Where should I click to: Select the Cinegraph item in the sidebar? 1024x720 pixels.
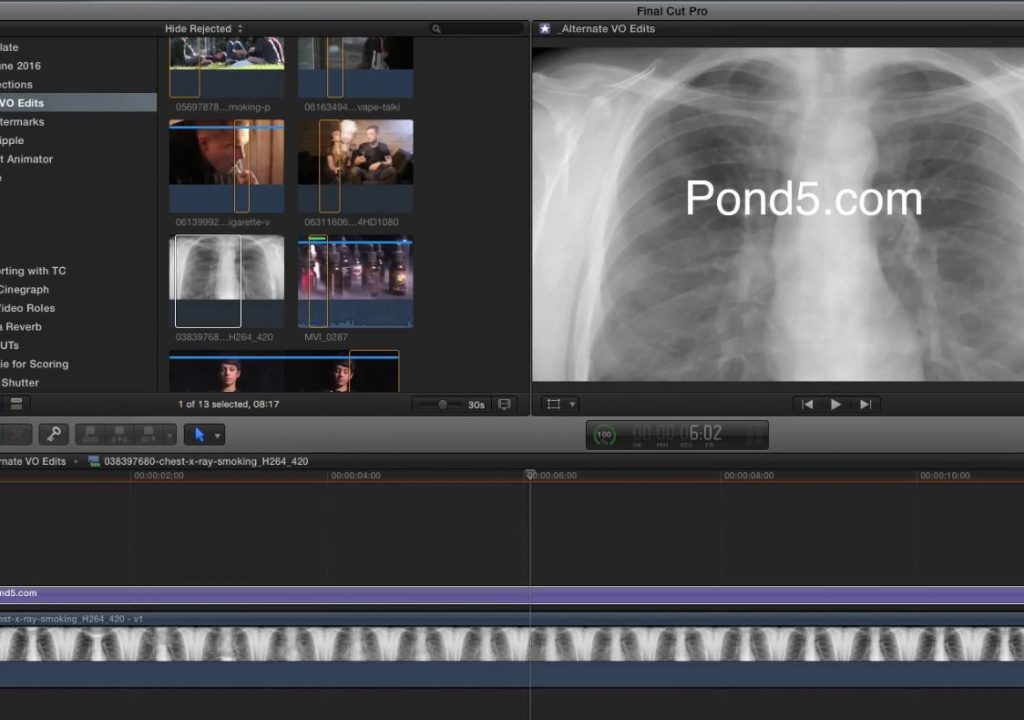click(x=25, y=289)
